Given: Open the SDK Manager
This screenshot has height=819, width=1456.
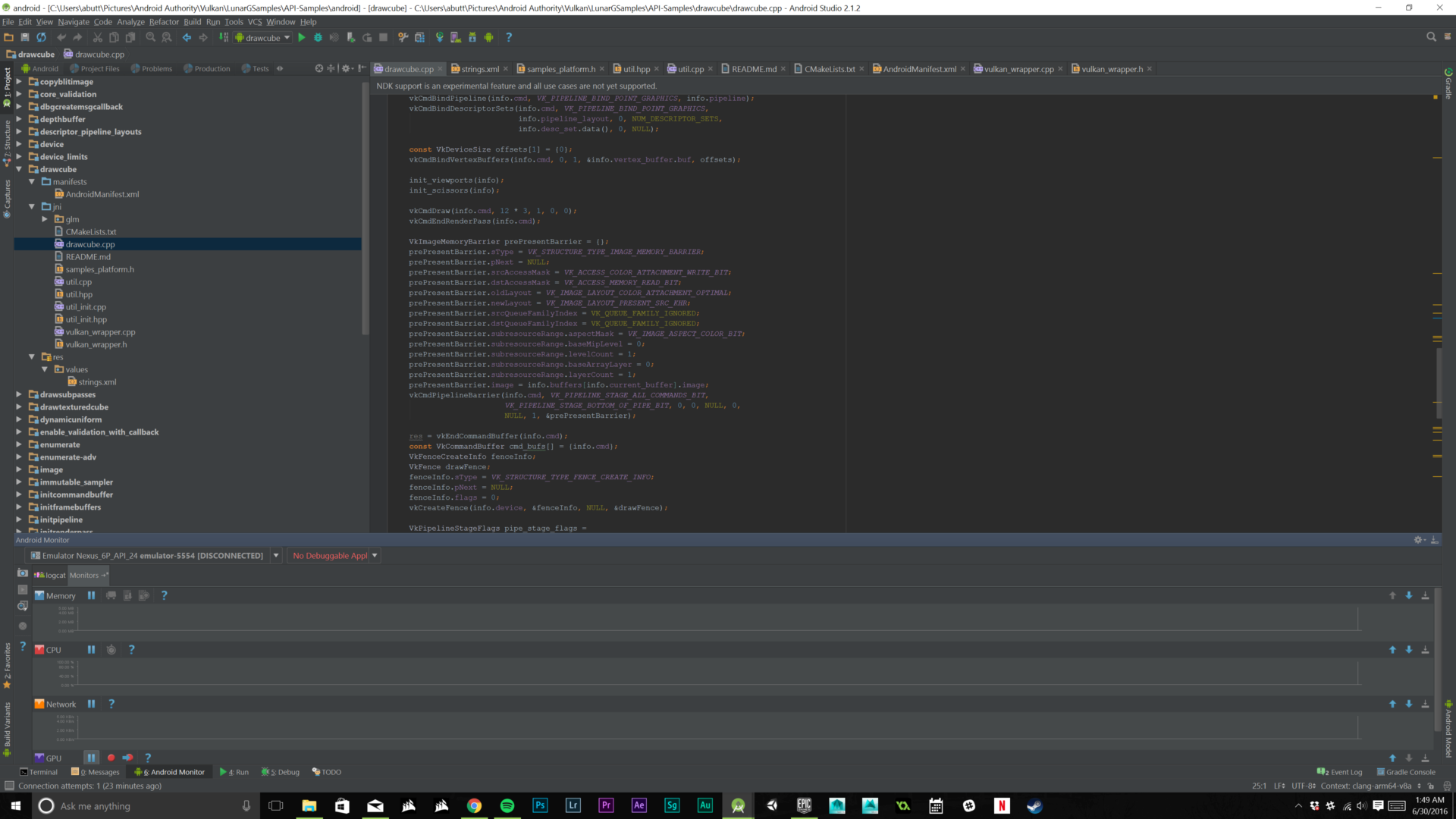Looking at the screenshot, I should pyautogui.click(x=472, y=36).
